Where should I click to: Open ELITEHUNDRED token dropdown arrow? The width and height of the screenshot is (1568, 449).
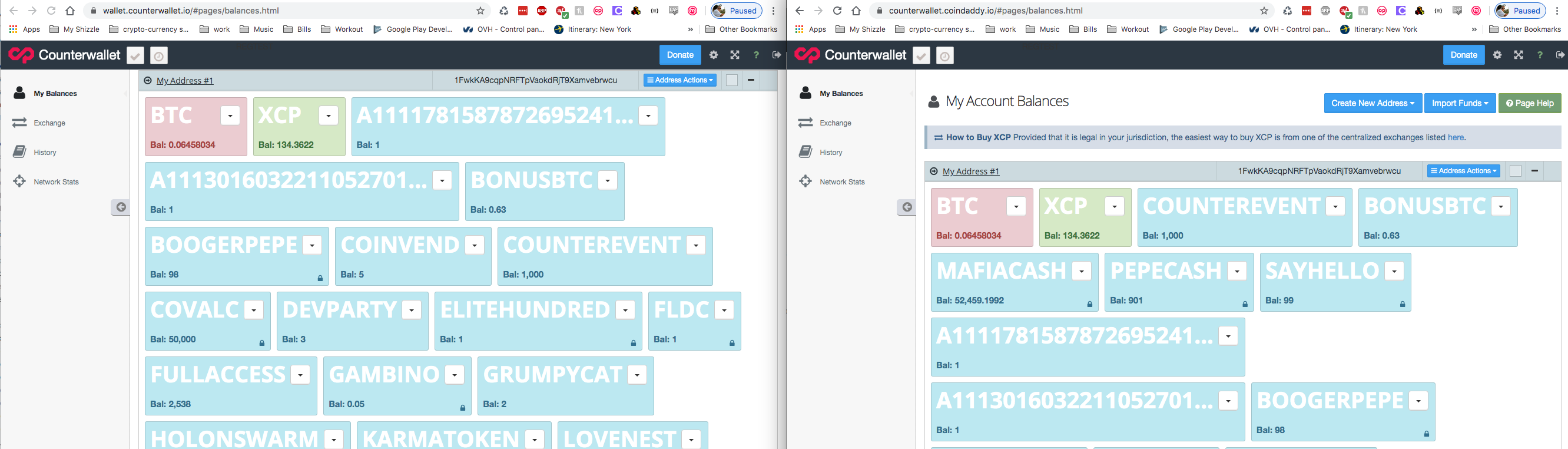point(625,309)
